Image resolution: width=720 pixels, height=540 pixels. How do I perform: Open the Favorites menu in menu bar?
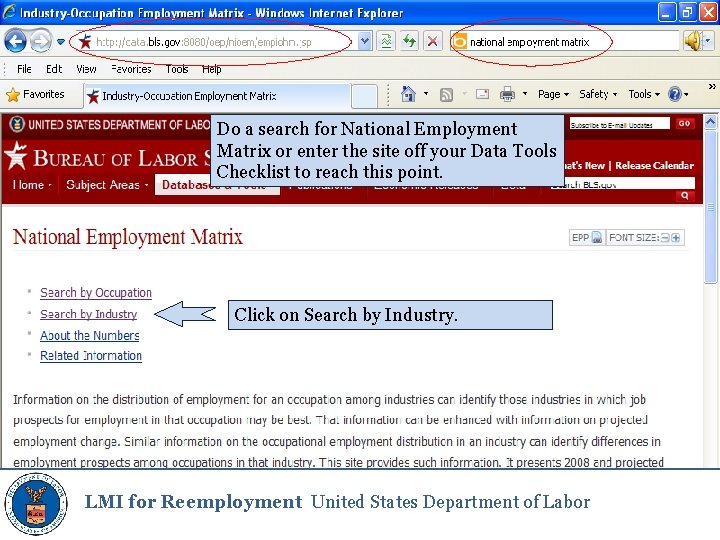click(x=131, y=69)
